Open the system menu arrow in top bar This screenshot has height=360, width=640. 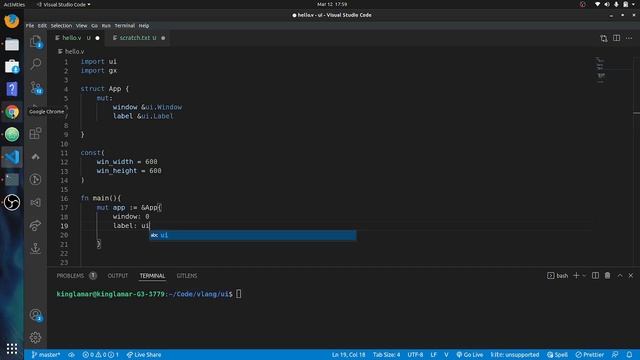coord(634,4)
